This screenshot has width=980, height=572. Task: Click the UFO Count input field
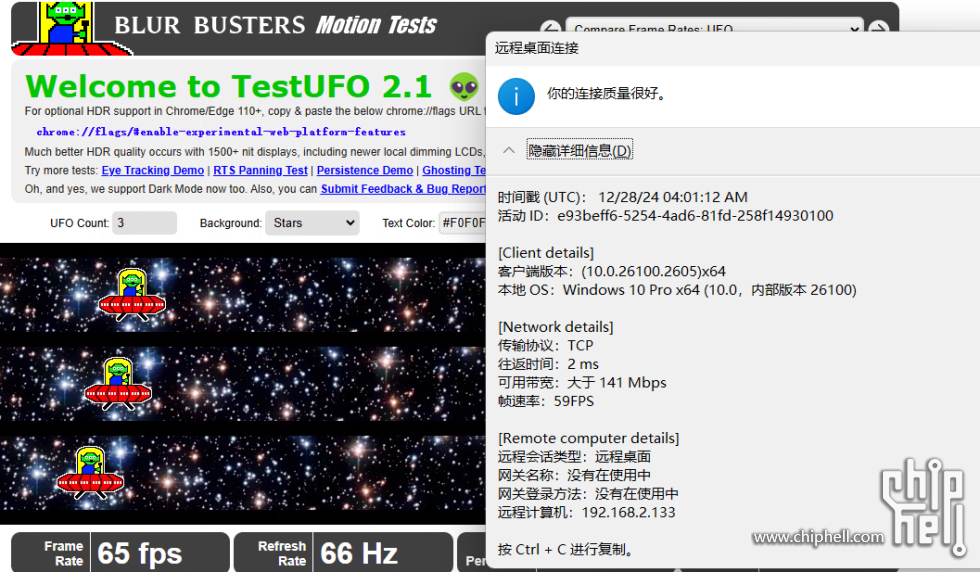[144, 223]
